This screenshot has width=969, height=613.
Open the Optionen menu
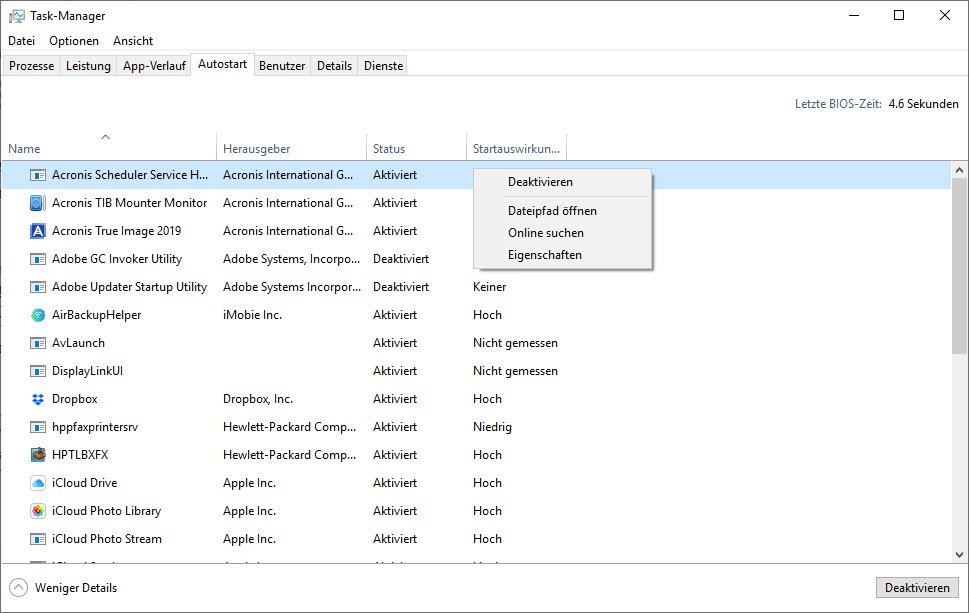click(74, 41)
